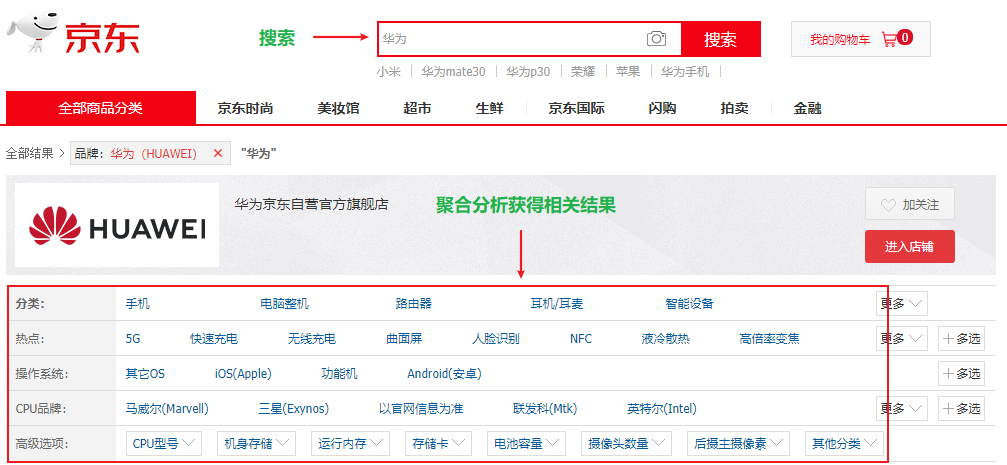The image size is (1007, 465).
Task: Filter by Android(安卓) operating system
Action: 444,373
